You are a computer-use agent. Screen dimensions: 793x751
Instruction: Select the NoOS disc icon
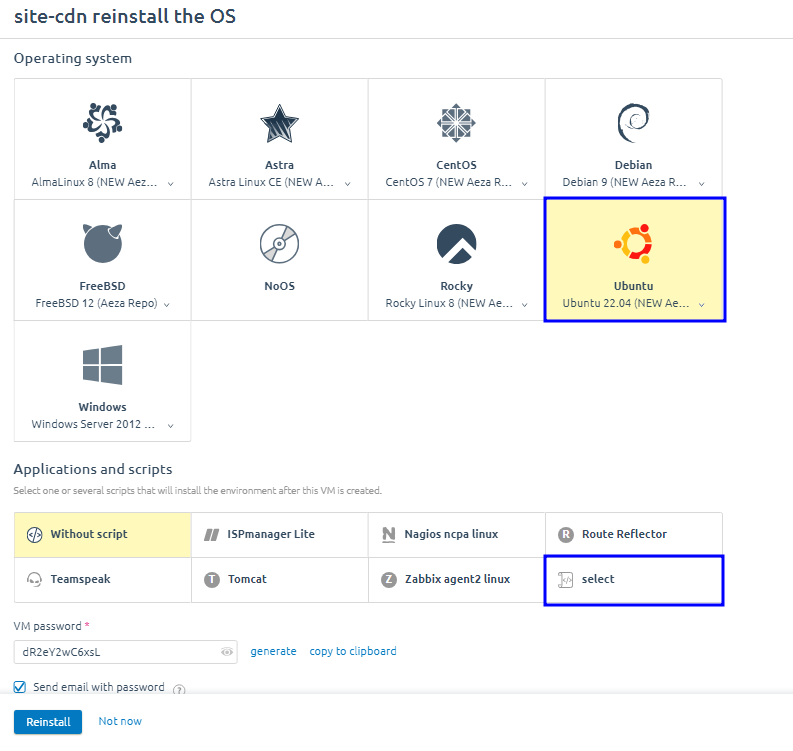[x=279, y=243]
